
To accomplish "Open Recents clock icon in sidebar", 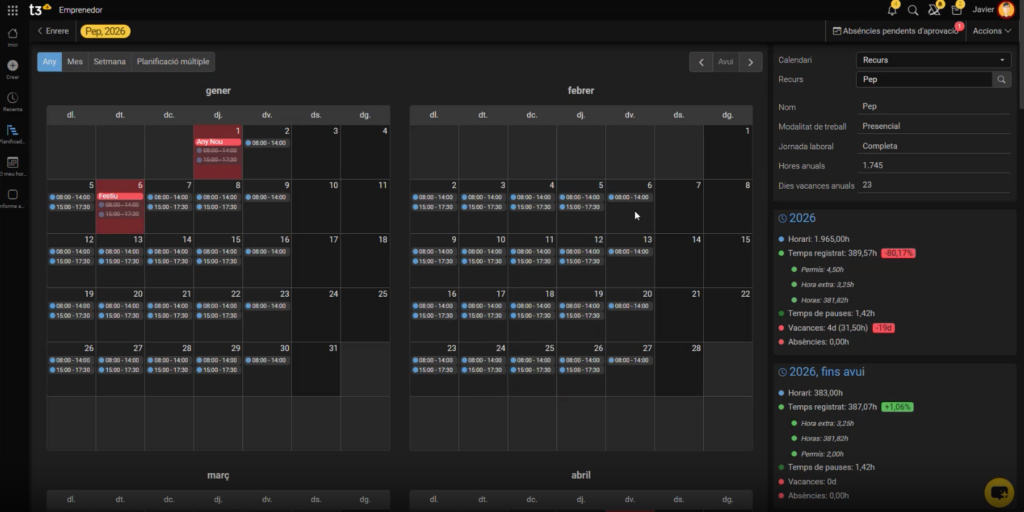I will (12, 98).
